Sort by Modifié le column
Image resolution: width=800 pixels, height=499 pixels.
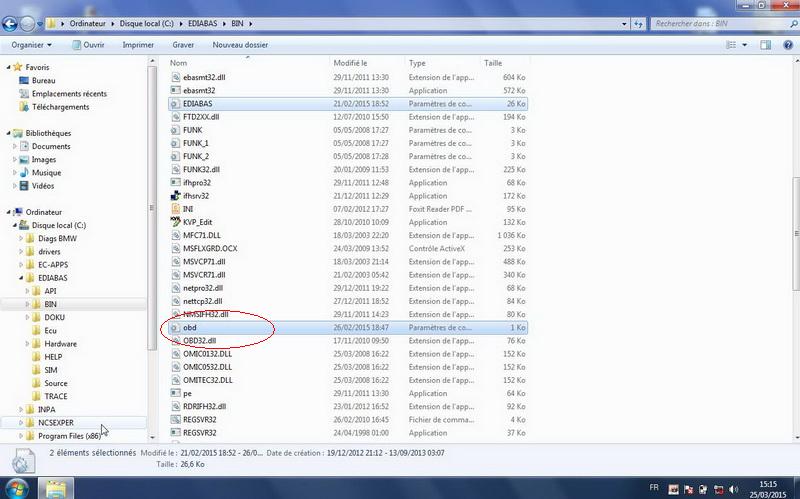pyautogui.click(x=367, y=63)
